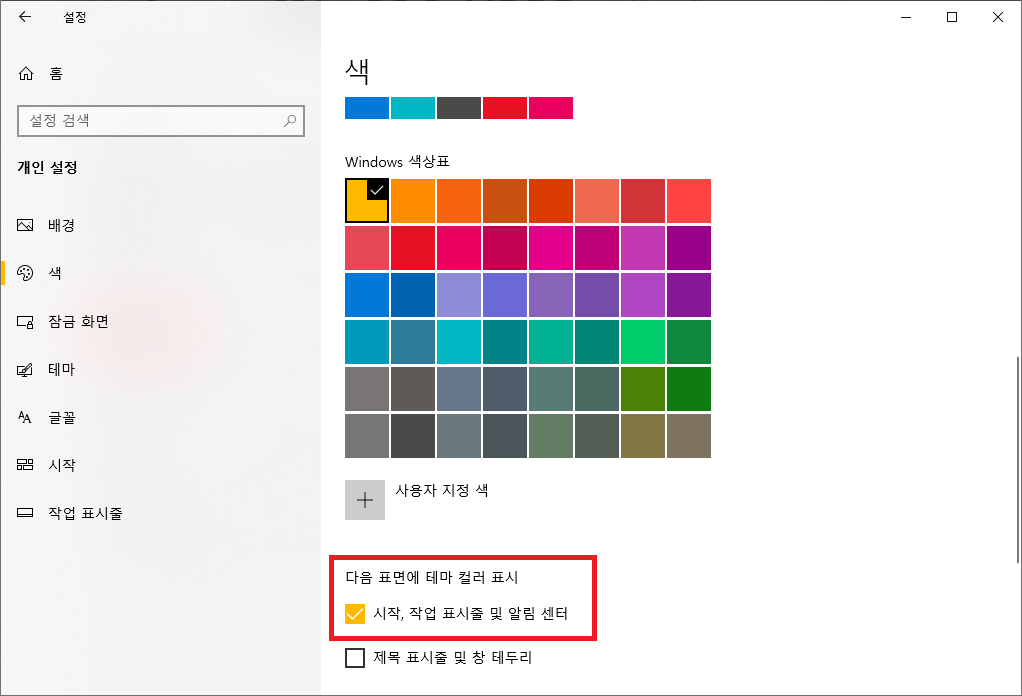Image resolution: width=1022 pixels, height=696 pixels.
Task: Select the checked yellow swatch
Action: click(x=367, y=201)
